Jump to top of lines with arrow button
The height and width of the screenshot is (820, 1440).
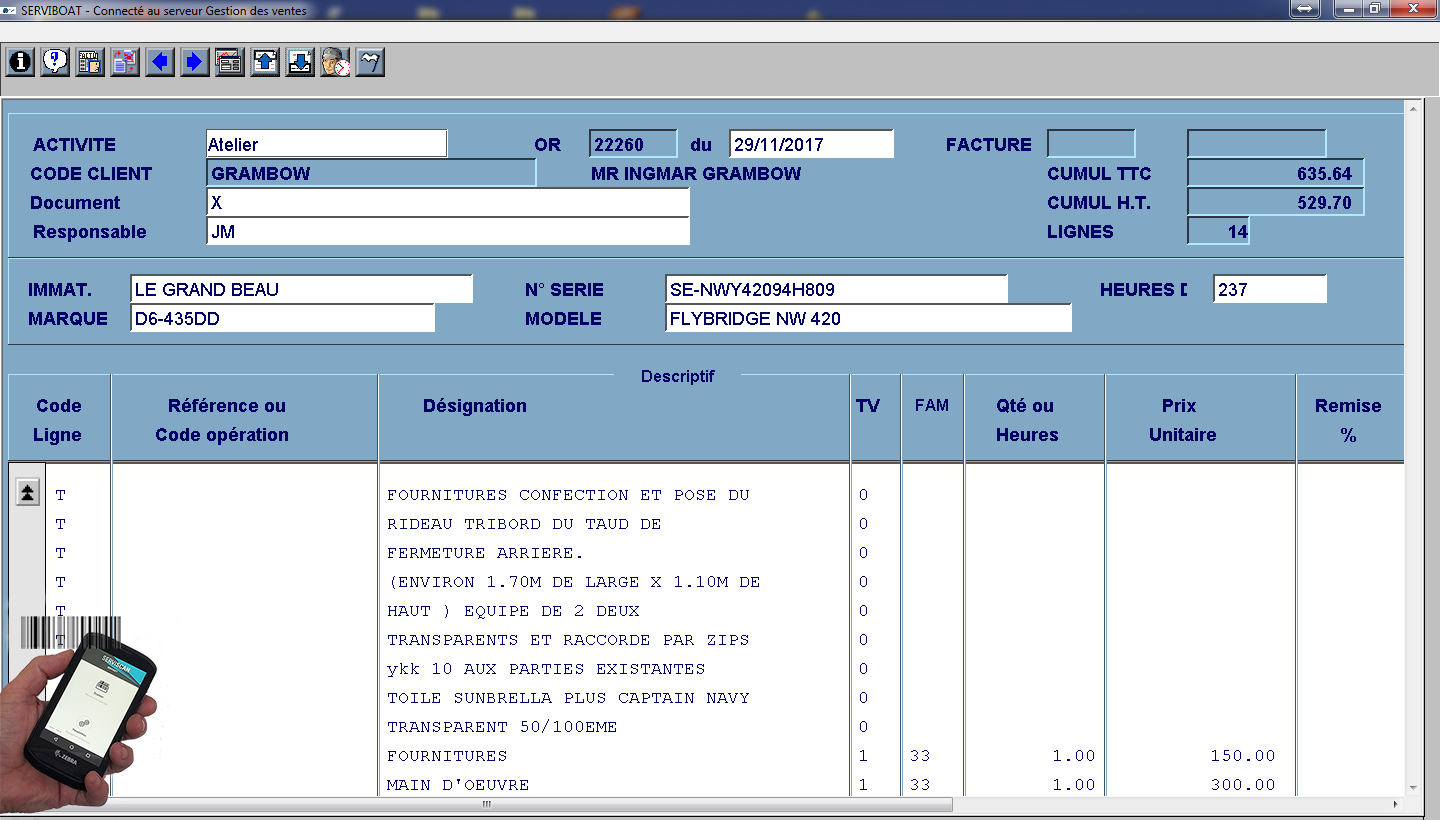click(28, 491)
